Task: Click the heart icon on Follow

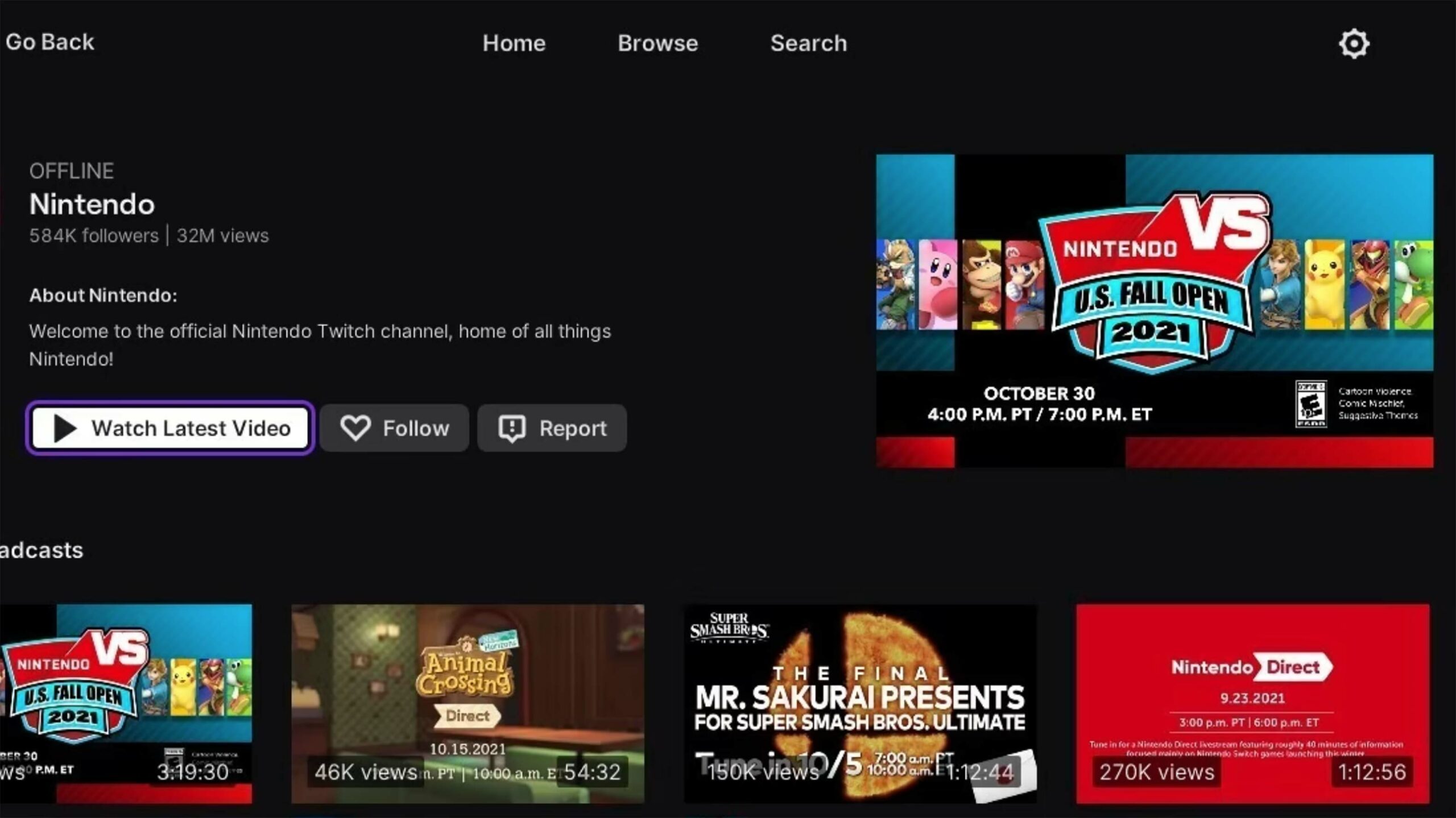Action: tap(355, 428)
